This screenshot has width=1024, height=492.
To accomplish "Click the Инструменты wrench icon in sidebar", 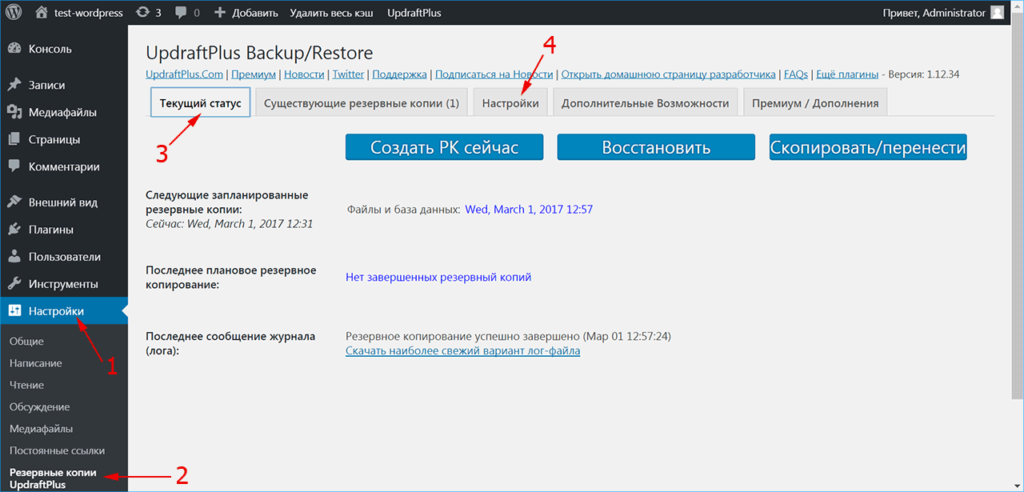I will tap(14, 284).
